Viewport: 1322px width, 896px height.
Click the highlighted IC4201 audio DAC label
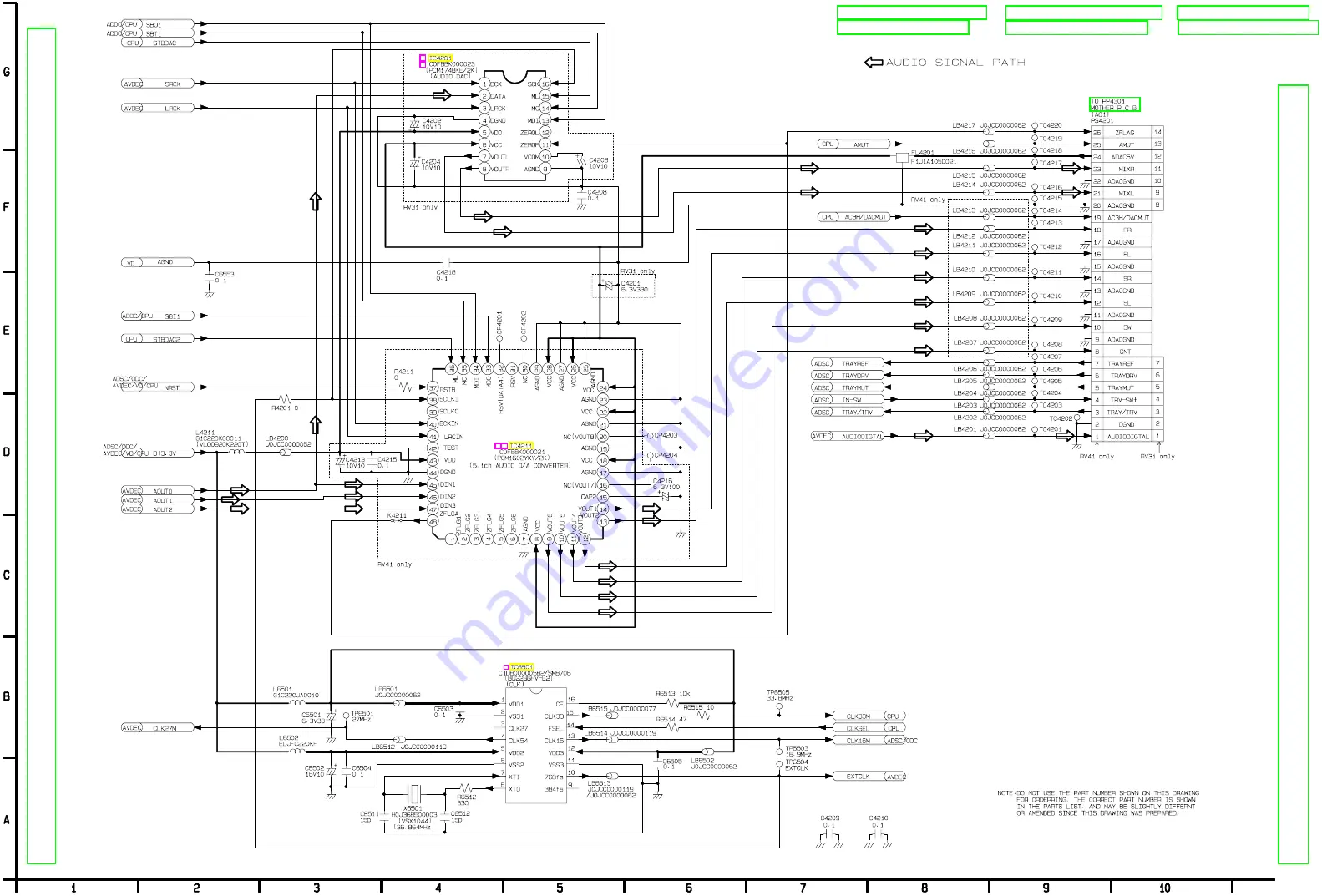439,58
